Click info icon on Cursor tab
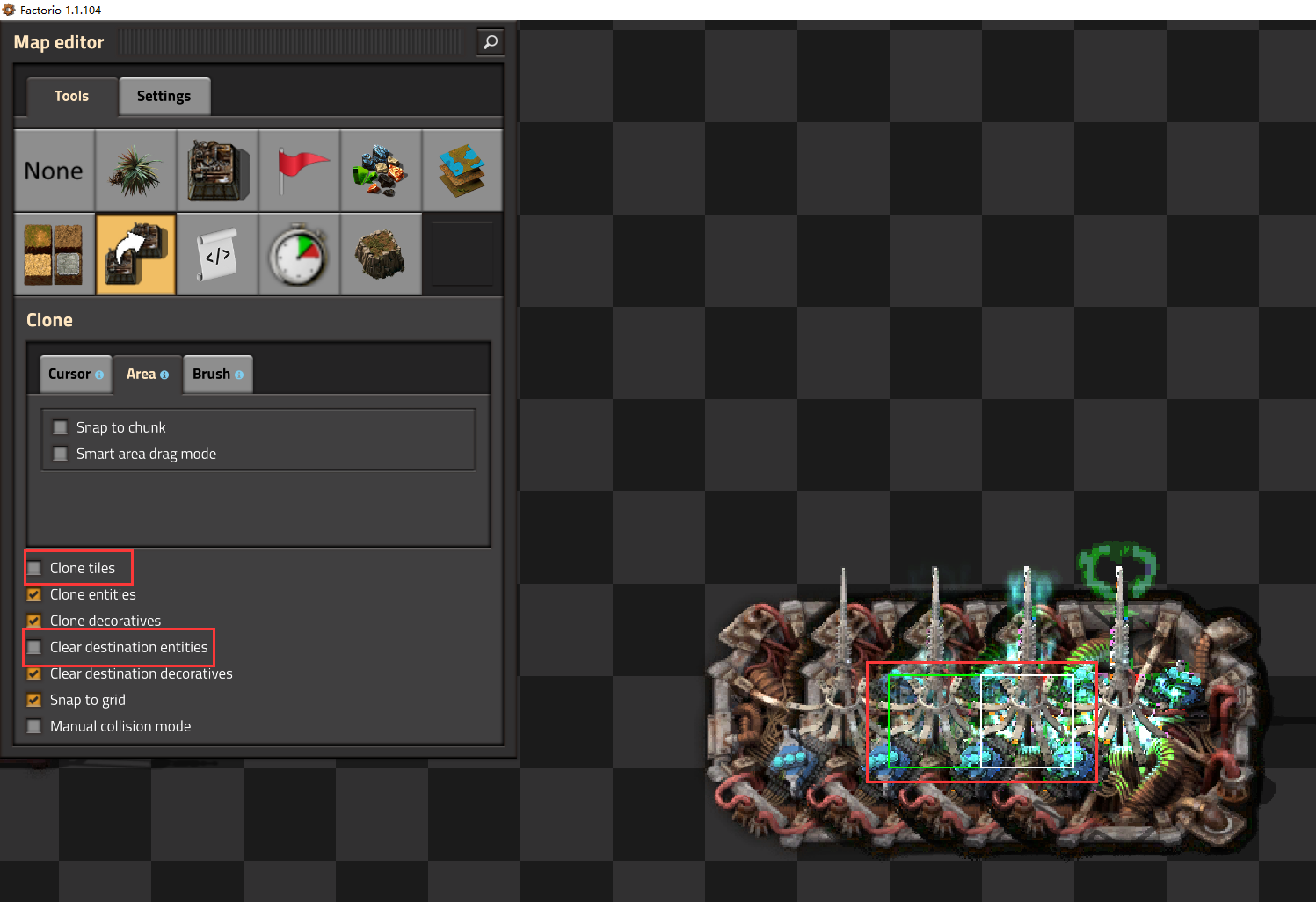Viewport: 1316px width, 902px height. [99, 375]
